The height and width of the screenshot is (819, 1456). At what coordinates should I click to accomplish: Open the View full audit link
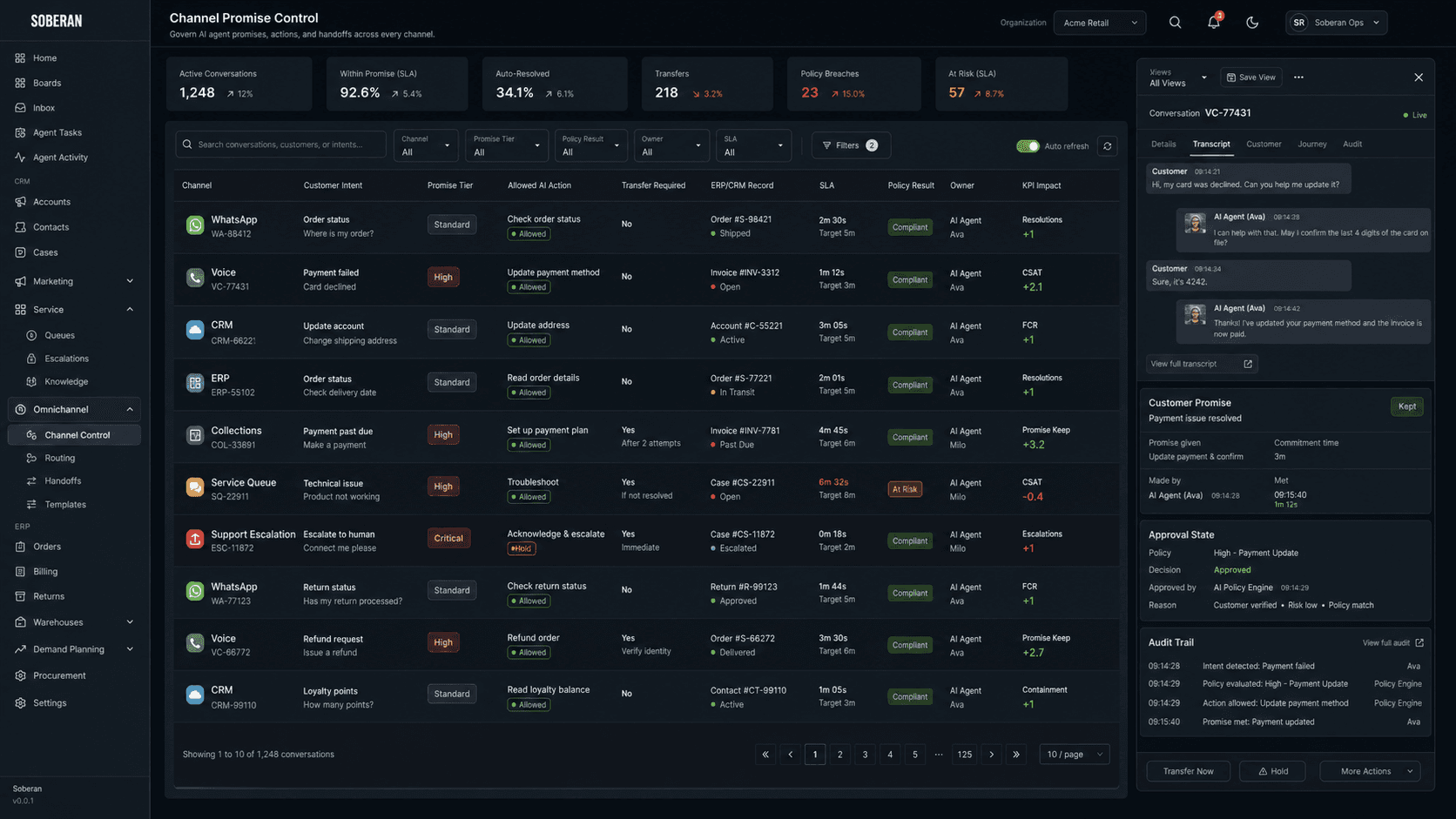pos(1392,643)
